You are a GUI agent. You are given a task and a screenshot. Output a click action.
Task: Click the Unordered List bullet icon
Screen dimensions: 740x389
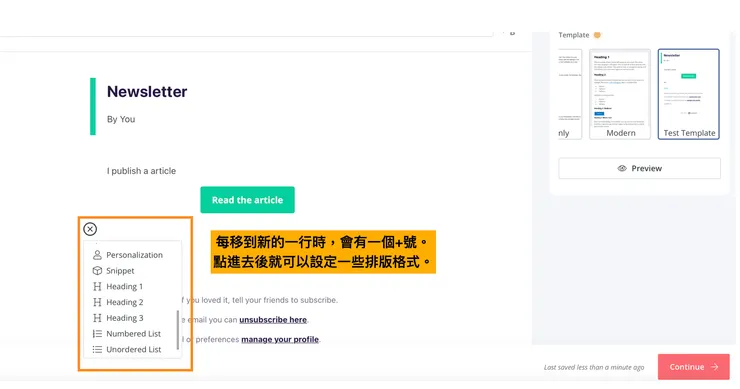point(97,349)
